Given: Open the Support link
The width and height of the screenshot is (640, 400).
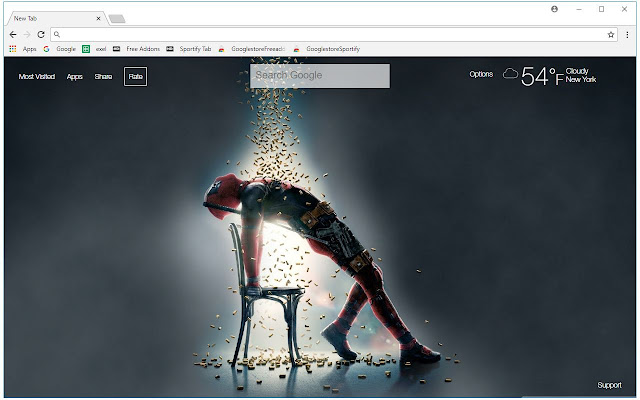Looking at the screenshot, I should pyautogui.click(x=609, y=385).
